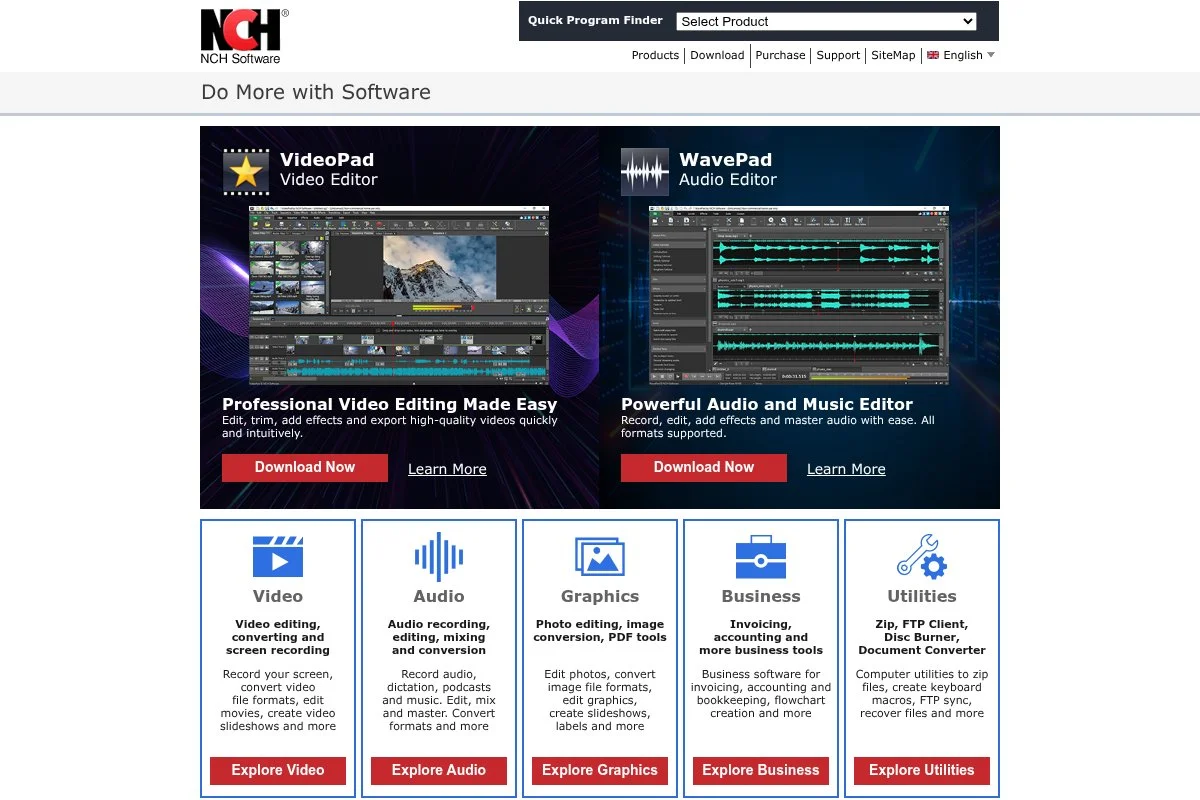Viewport: 1200px width, 800px height.
Task: Click Learn More for VideoPad
Action: tap(447, 469)
